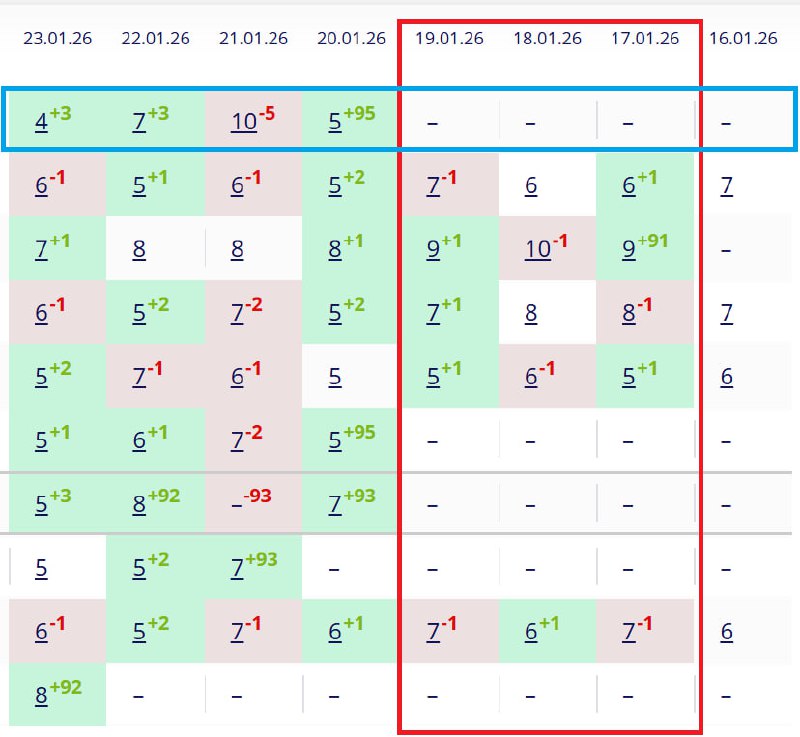Select position 10 link showing -5 change
The height and width of the screenshot is (737, 800).
244,123
